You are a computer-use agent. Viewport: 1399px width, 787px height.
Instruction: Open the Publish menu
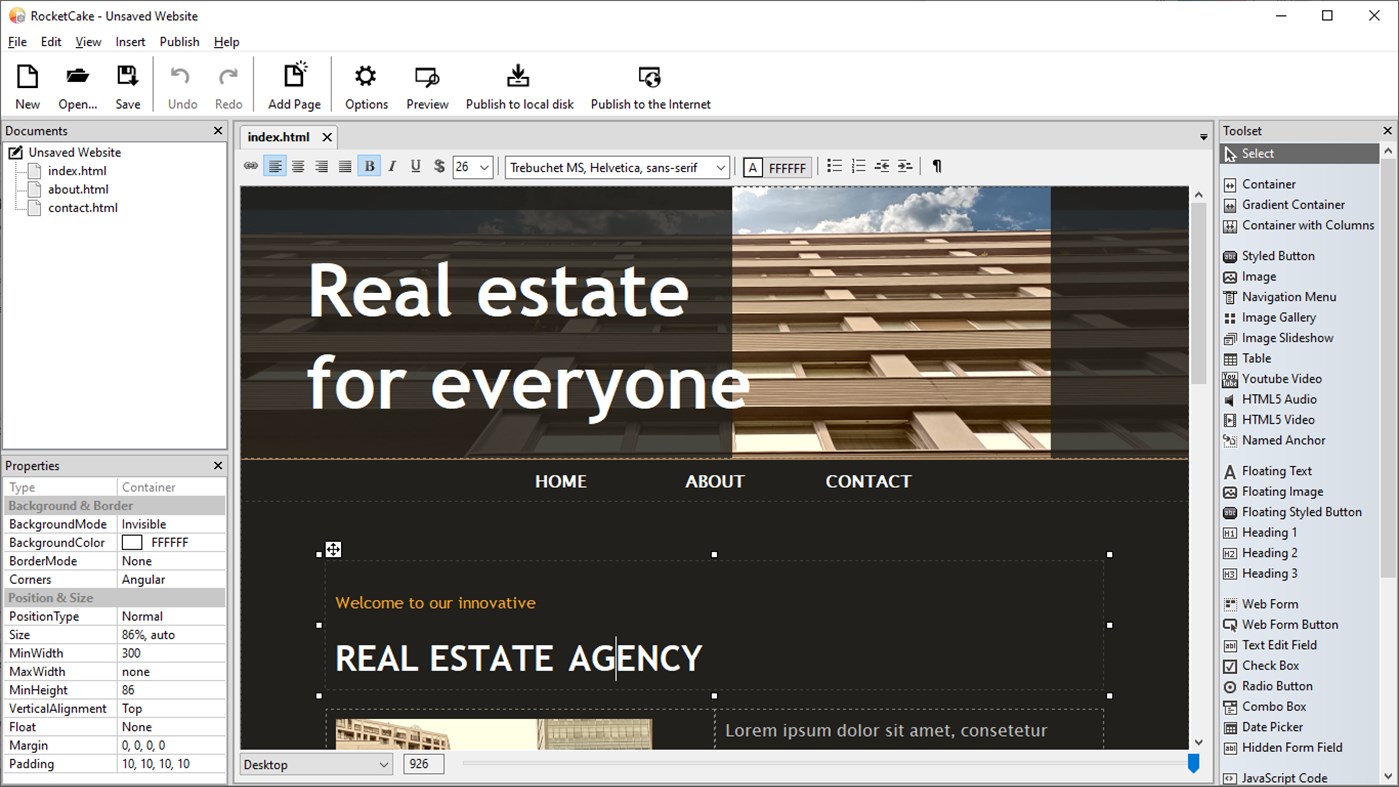(179, 41)
